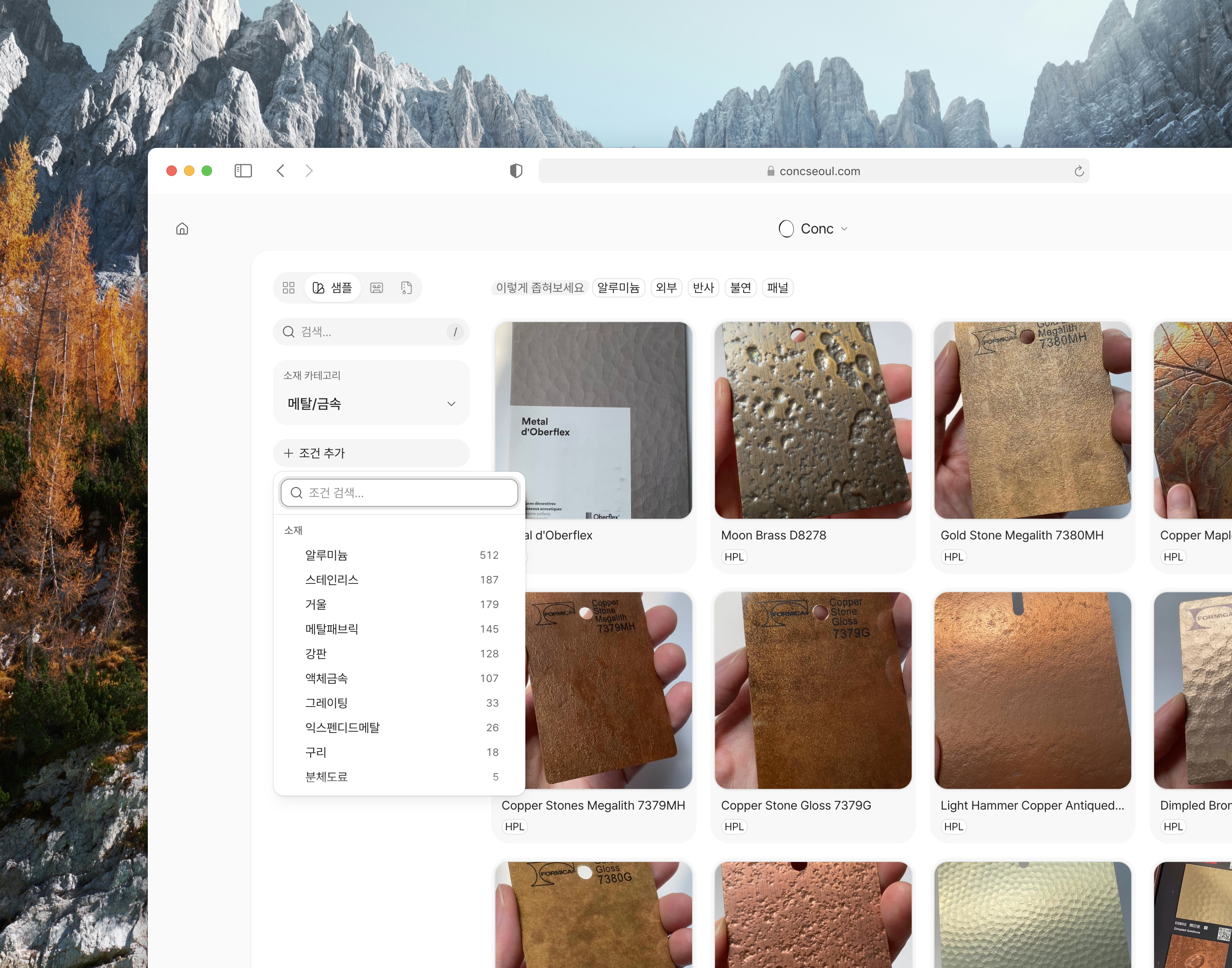Open the Conc workspace dropdown
The image size is (1232, 968).
tap(813, 228)
